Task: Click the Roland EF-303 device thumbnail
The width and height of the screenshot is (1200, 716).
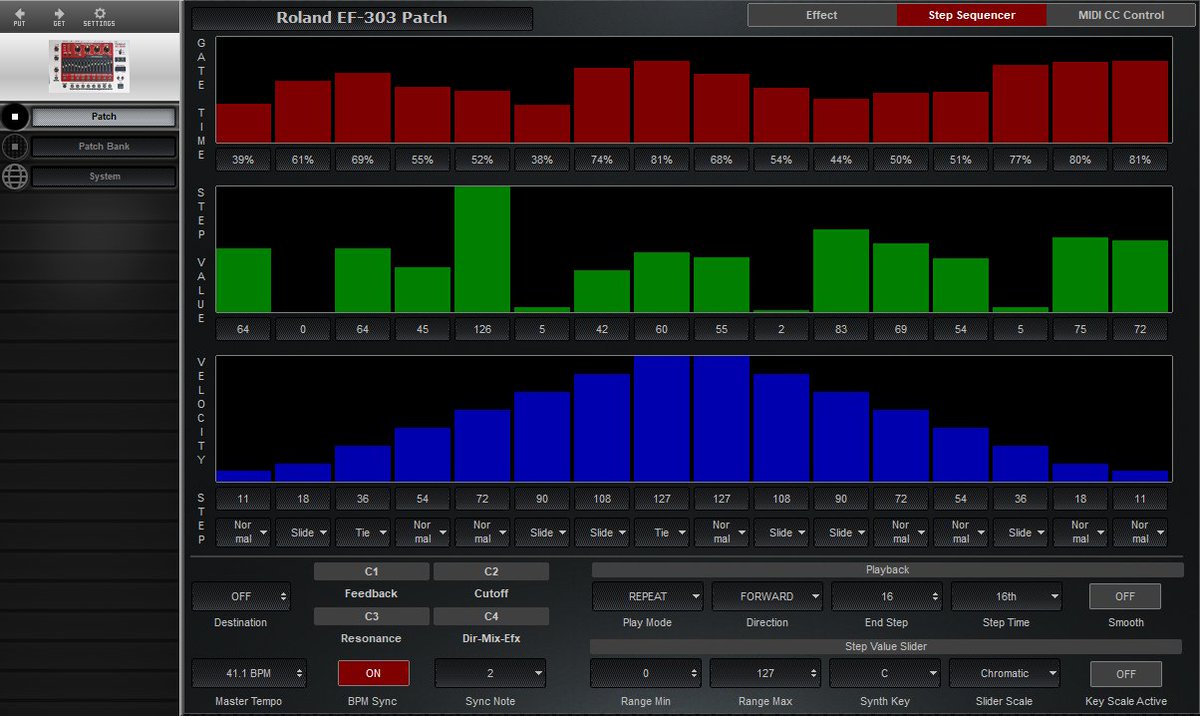Action: [x=89, y=67]
